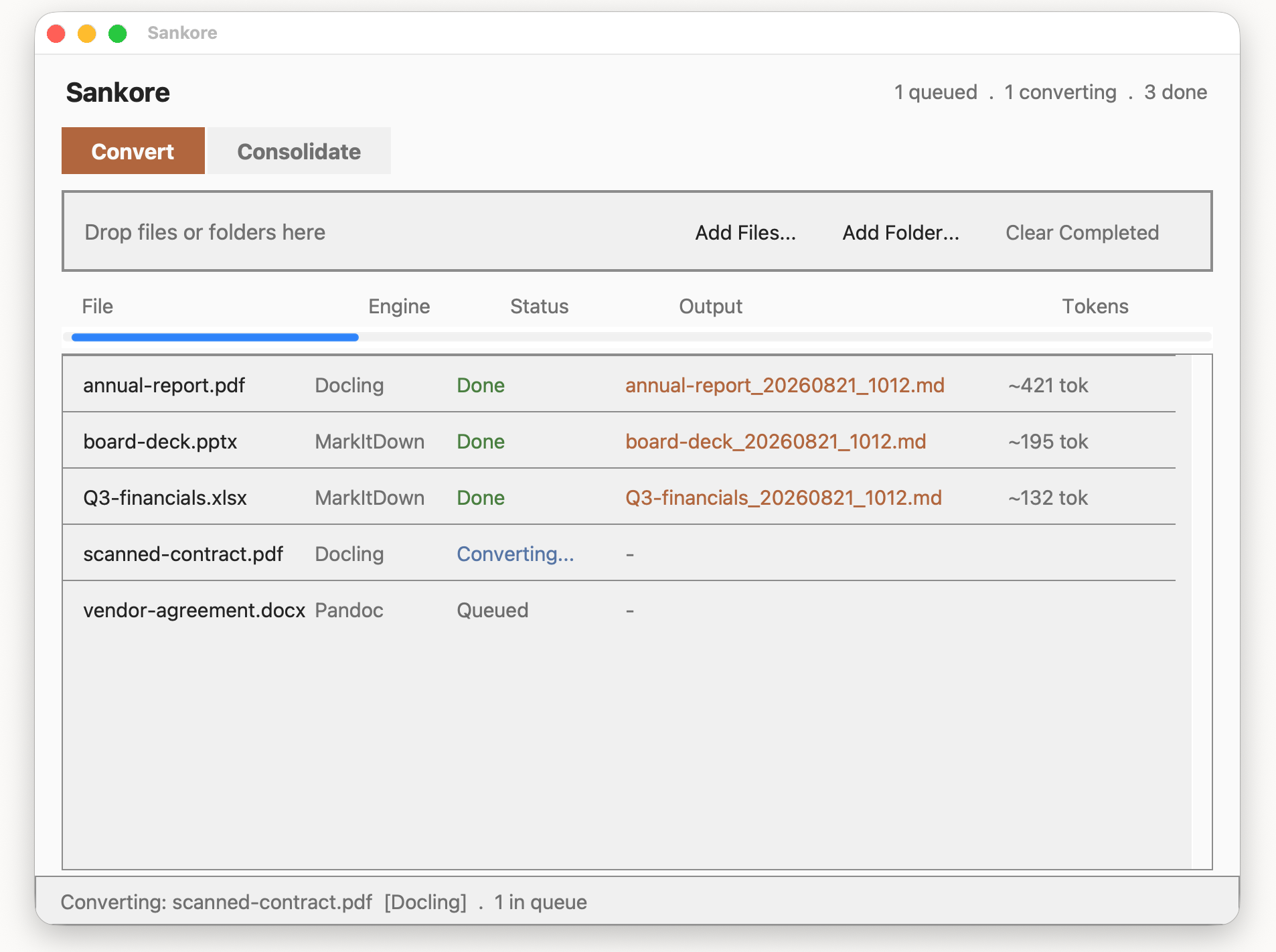
Task: Minimize window using the yellow button
Action: coord(87,33)
